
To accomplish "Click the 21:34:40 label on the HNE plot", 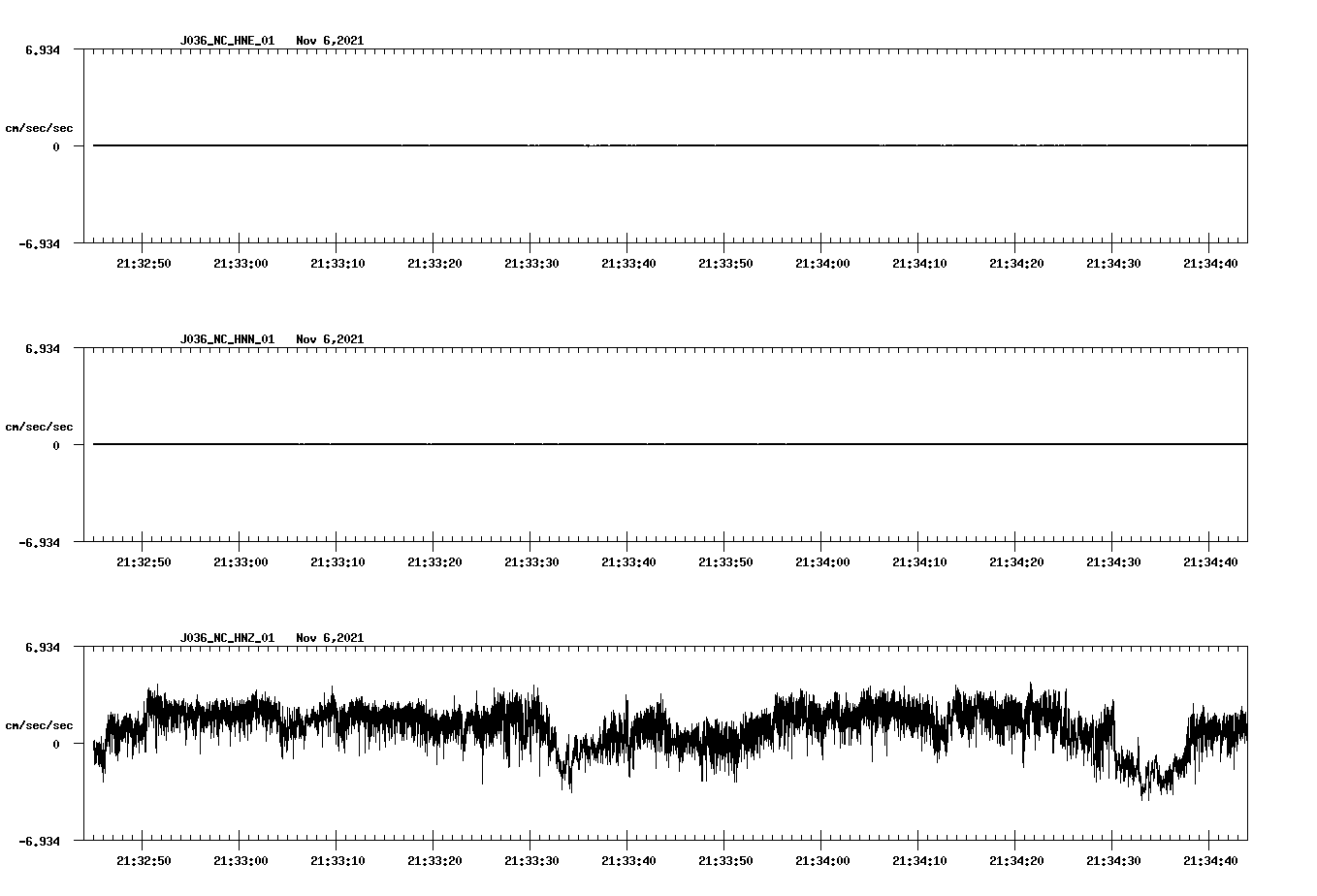I will point(1210,264).
